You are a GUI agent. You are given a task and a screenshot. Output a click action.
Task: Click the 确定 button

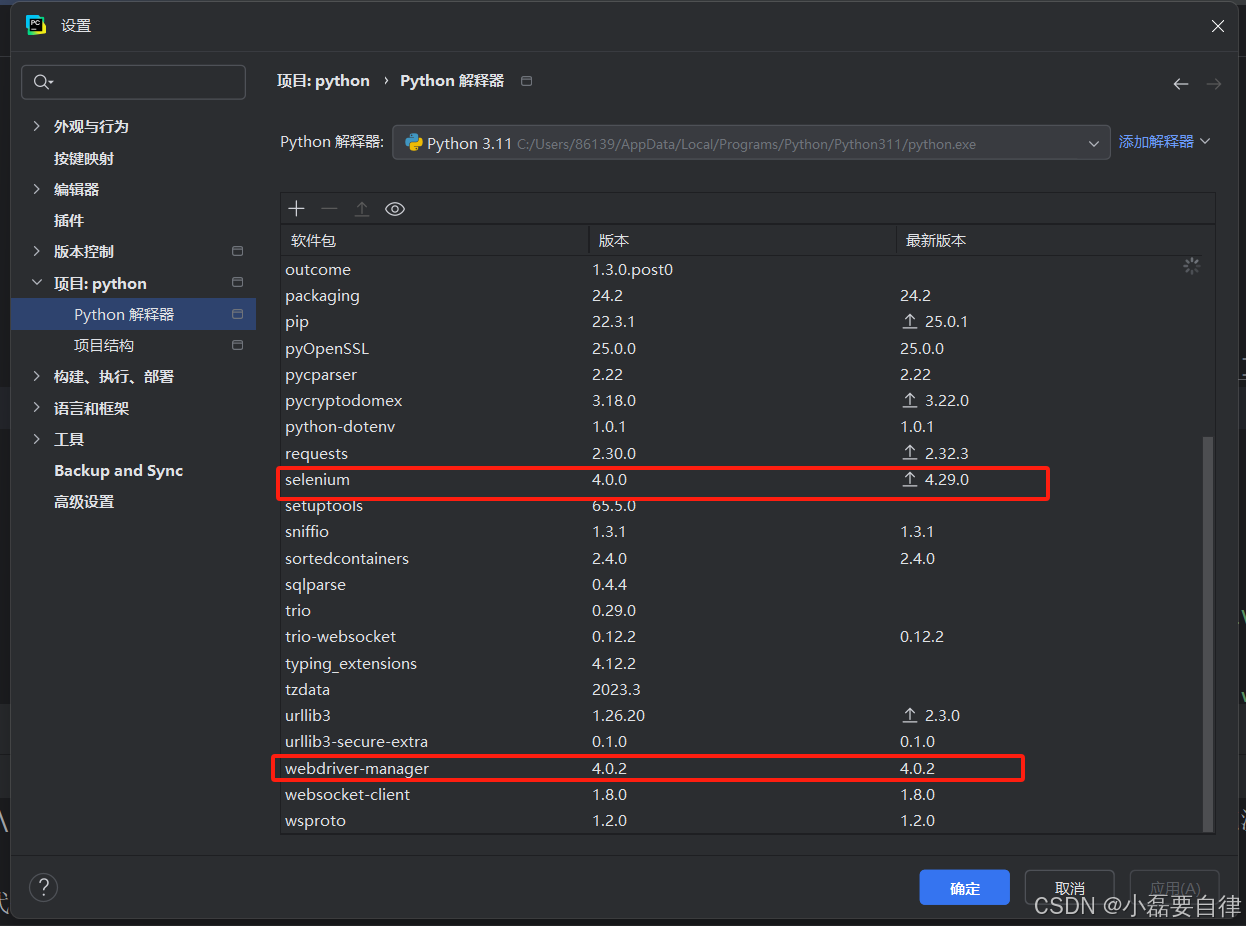pyautogui.click(x=965, y=888)
